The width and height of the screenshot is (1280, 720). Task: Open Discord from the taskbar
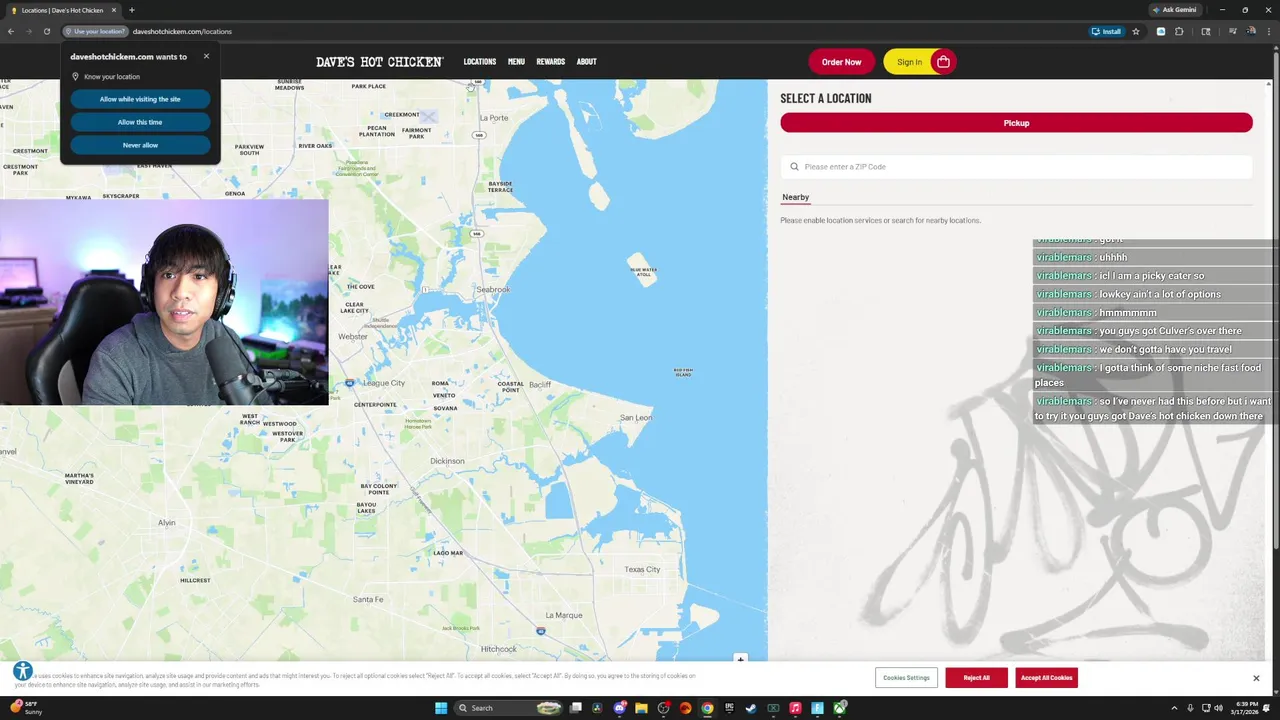(x=619, y=708)
